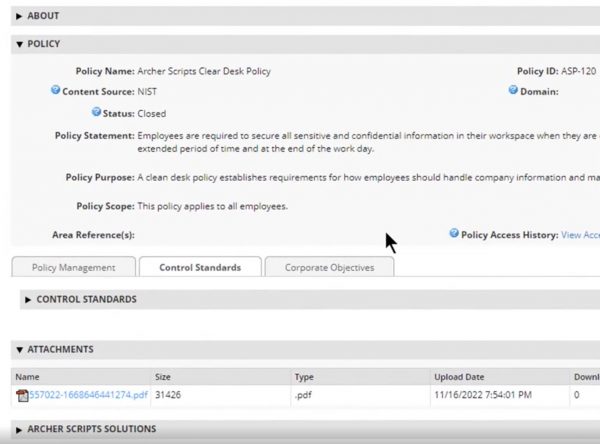Click the .pdf type cell
Viewport: 600px width, 444px height.
303,395
